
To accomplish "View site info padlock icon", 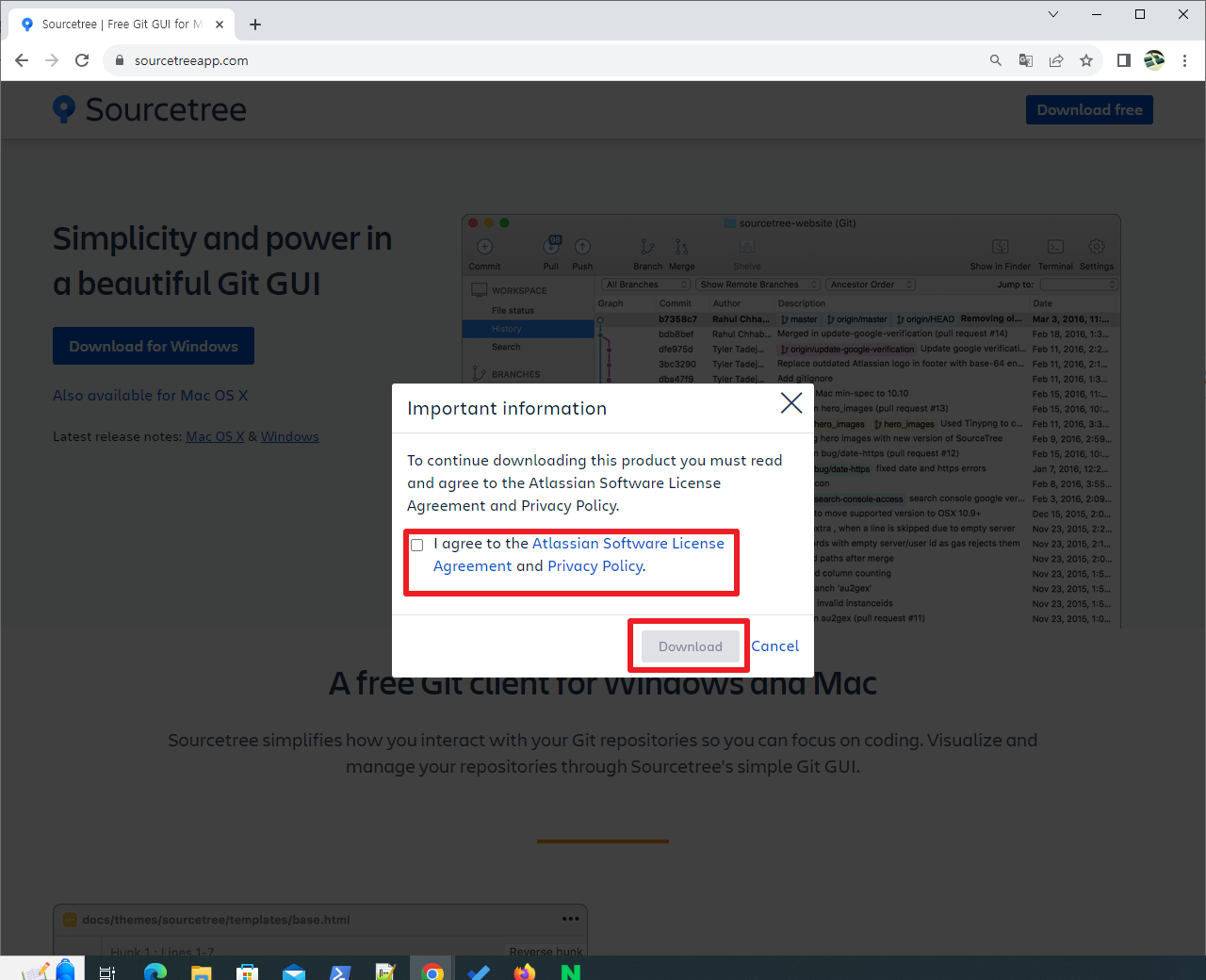I will point(119,60).
